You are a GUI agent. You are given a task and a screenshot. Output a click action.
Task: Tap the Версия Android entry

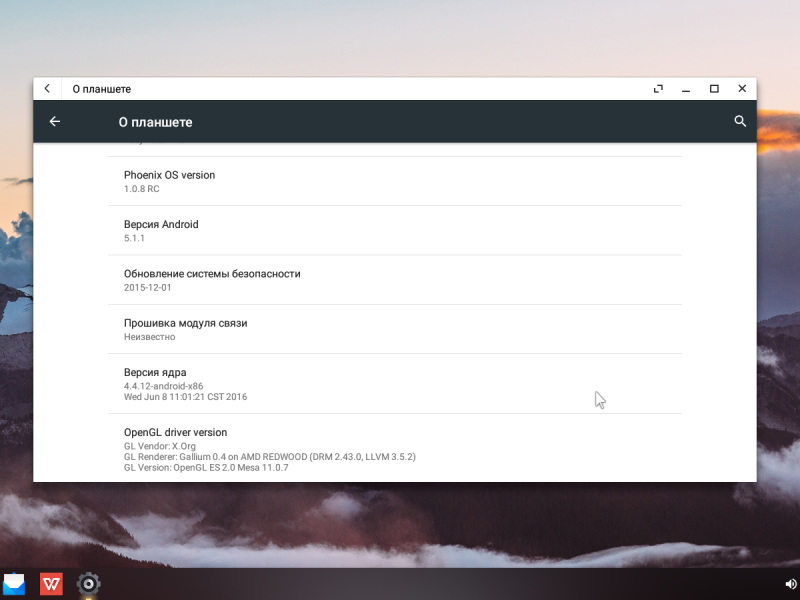click(x=395, y=231)
